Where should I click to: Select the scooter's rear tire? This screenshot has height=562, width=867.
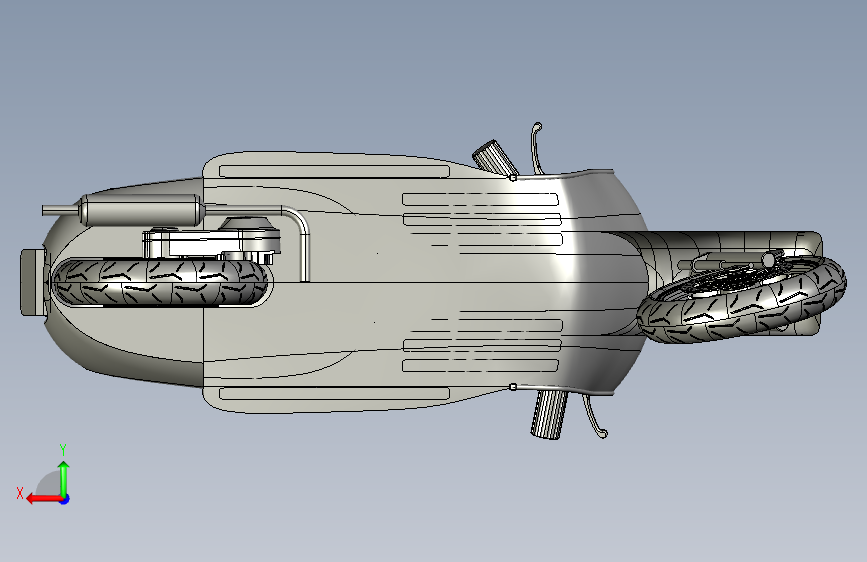[x=160, y=282]
